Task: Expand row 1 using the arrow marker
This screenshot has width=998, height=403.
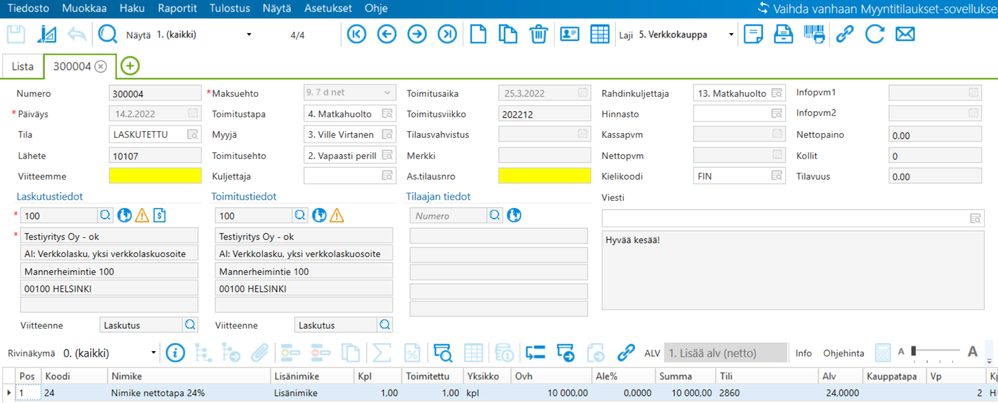Action: tap(9, 394)
